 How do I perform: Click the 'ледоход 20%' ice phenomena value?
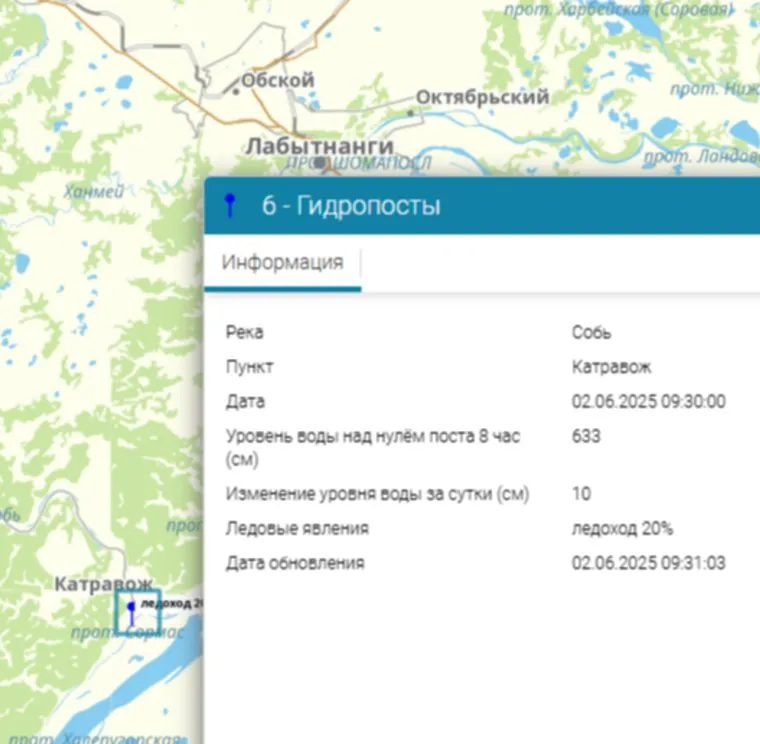click(622, 528)
